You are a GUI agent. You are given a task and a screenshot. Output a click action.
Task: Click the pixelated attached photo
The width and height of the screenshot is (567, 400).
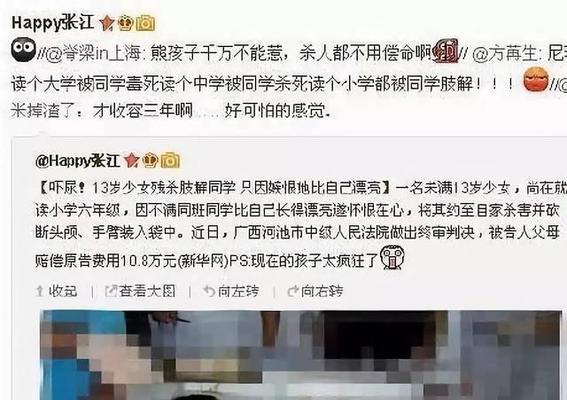coord(300,355)
